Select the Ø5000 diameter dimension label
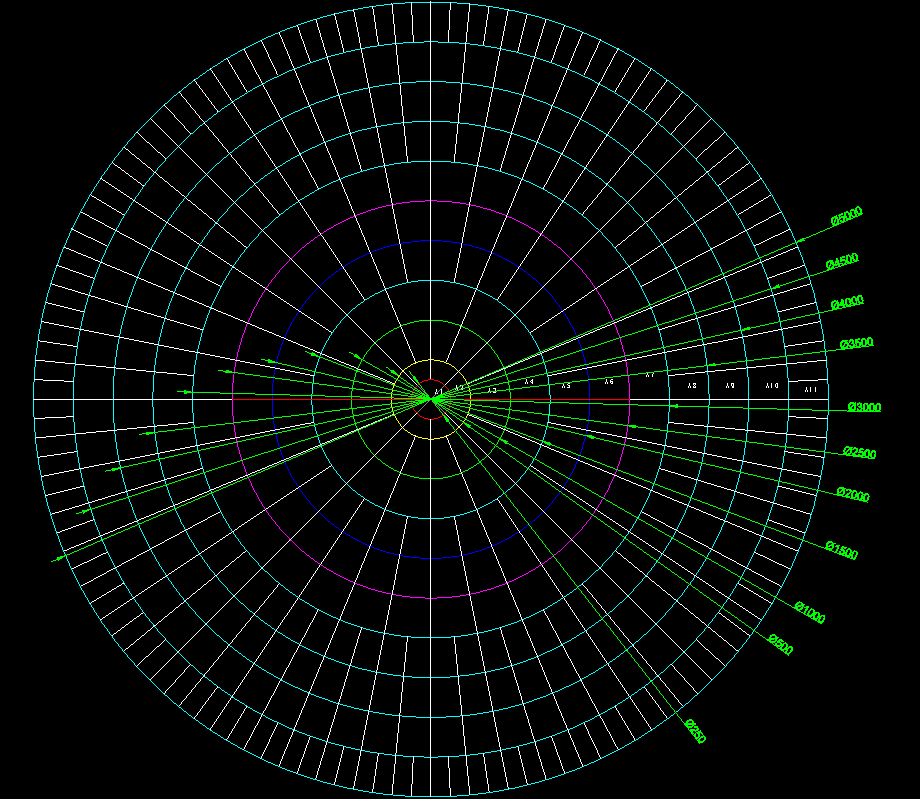The height and width of the screenshot is (799, 920). tap(846, 216)
